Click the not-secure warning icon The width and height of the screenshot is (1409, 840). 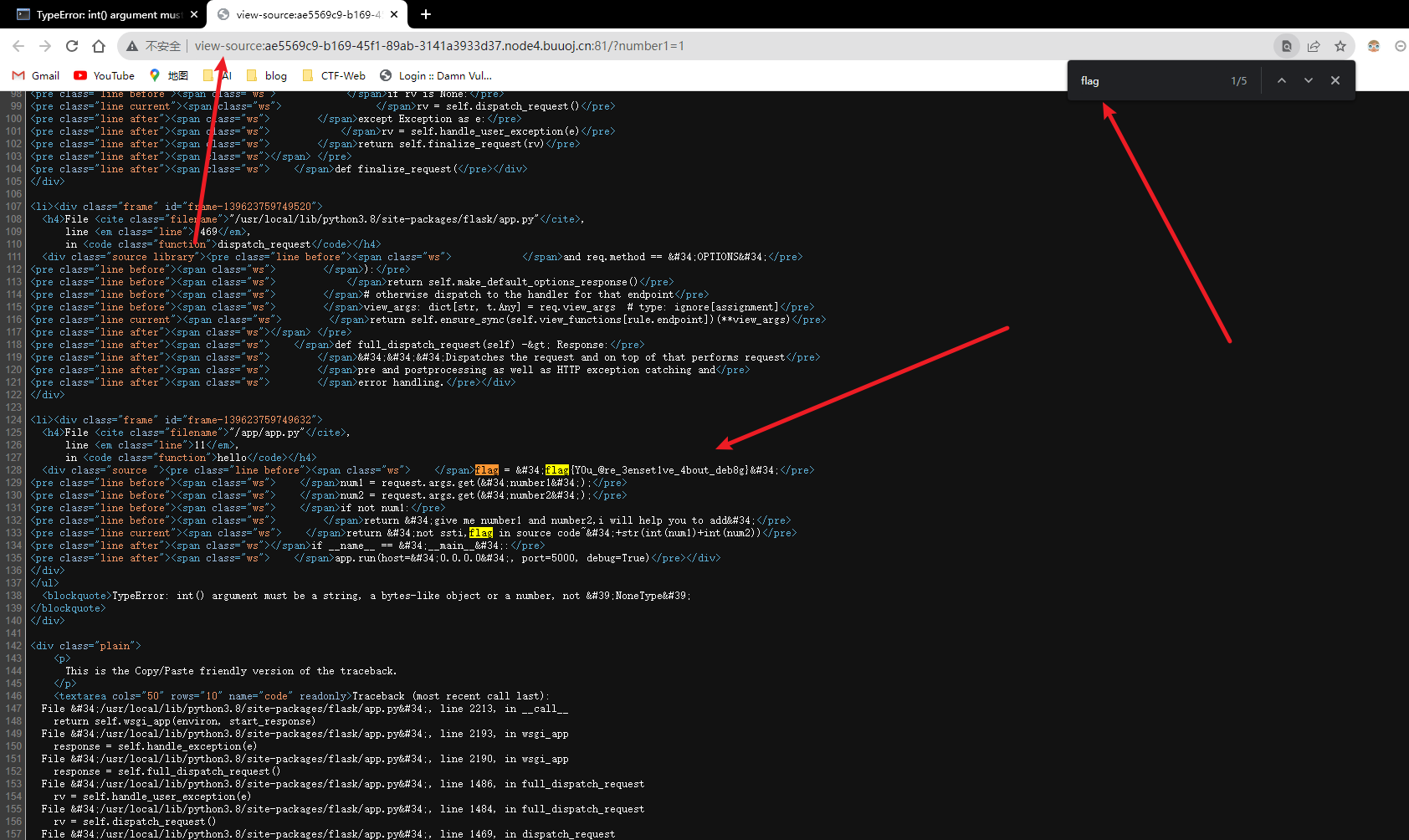(x=132, y=46)
